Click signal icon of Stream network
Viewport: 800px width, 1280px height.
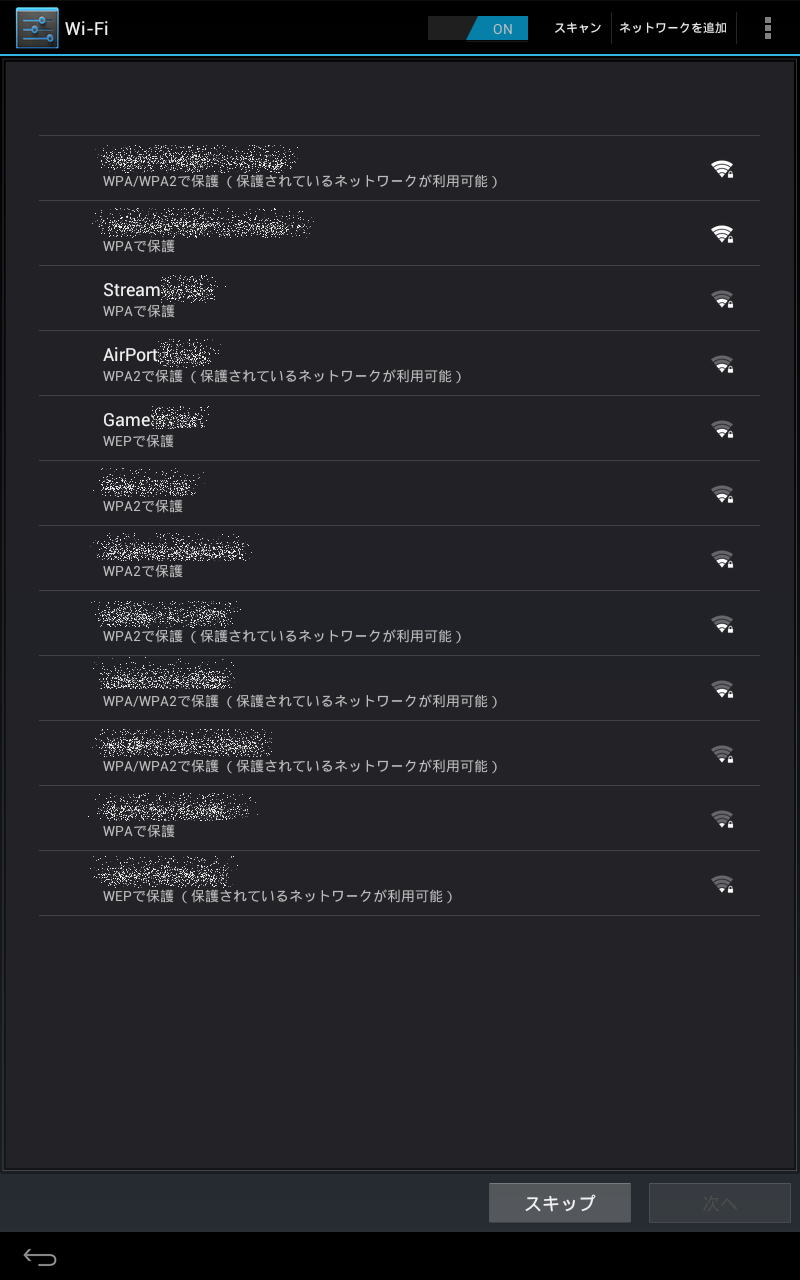pos(722,299)
